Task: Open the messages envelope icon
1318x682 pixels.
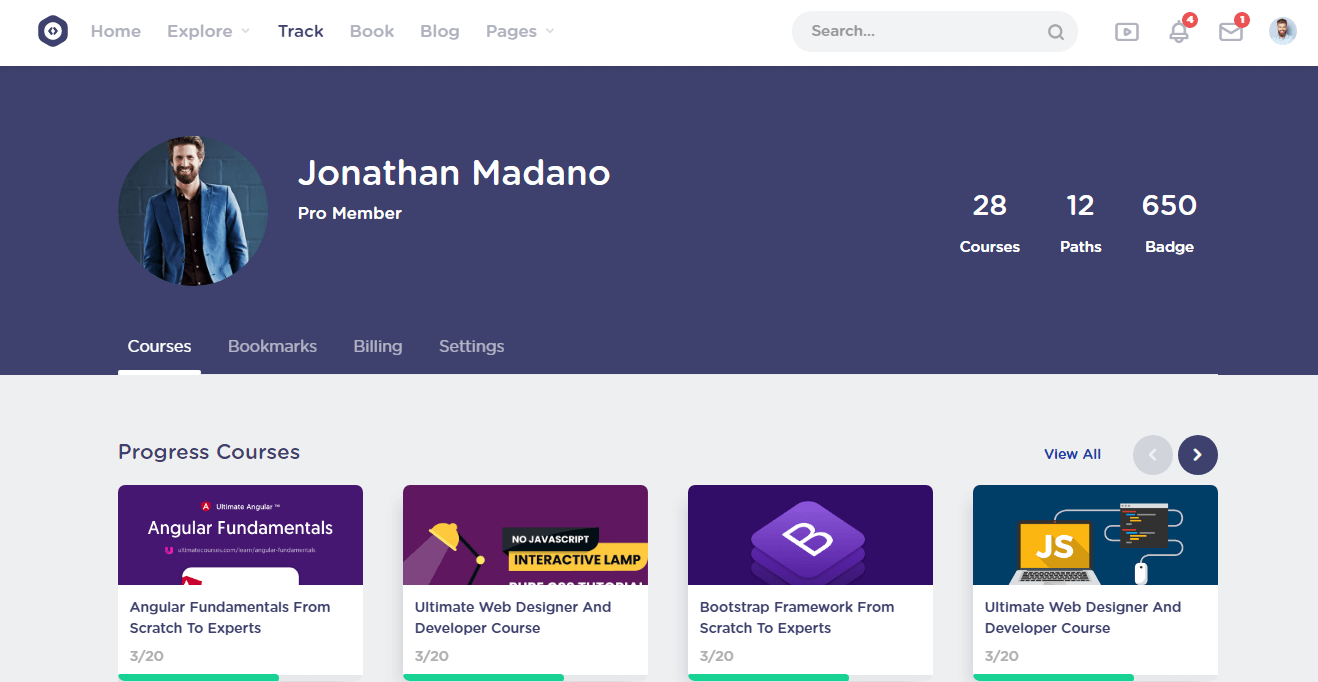Action: 1230,32
